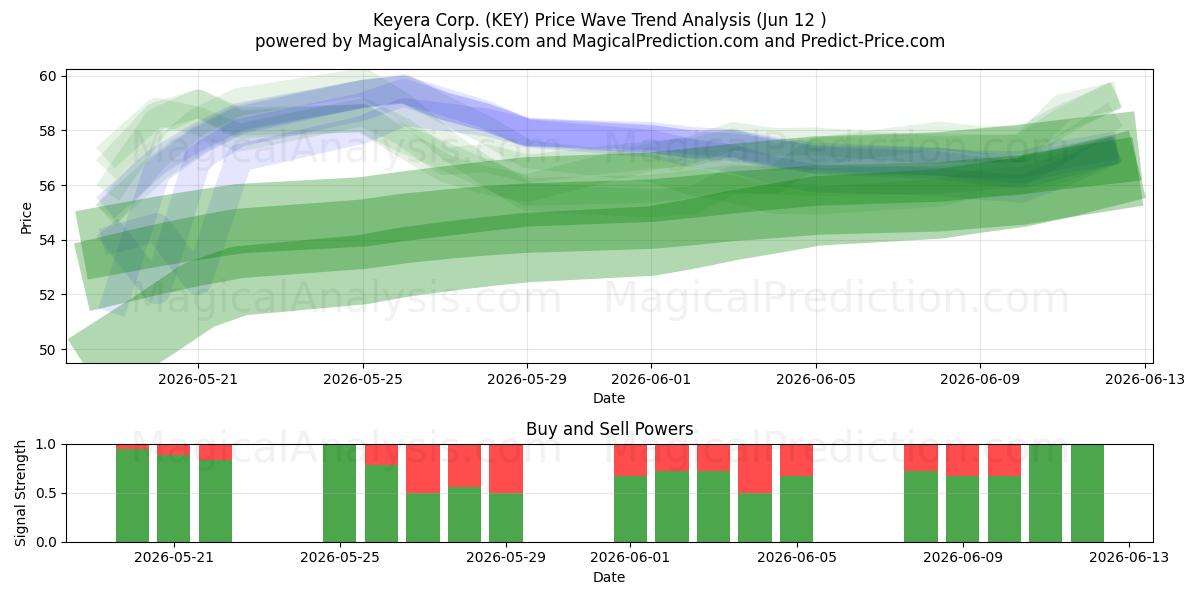The width and height of the screenshot is (1200, 600).
Task: Click 2026-05-29 date label under the Buy and Sell chart
Action: (x=506, y=559)
